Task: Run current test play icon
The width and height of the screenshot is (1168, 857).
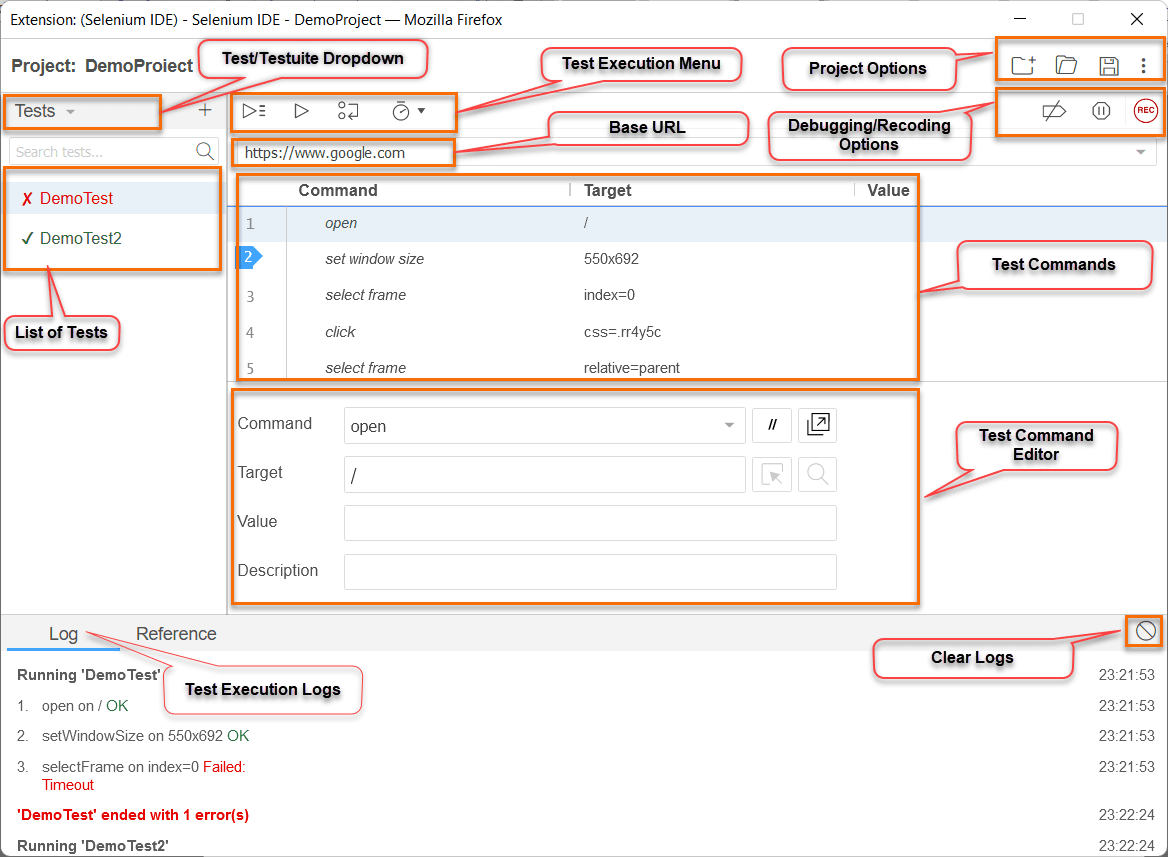Action: click(x=301, y=111)
